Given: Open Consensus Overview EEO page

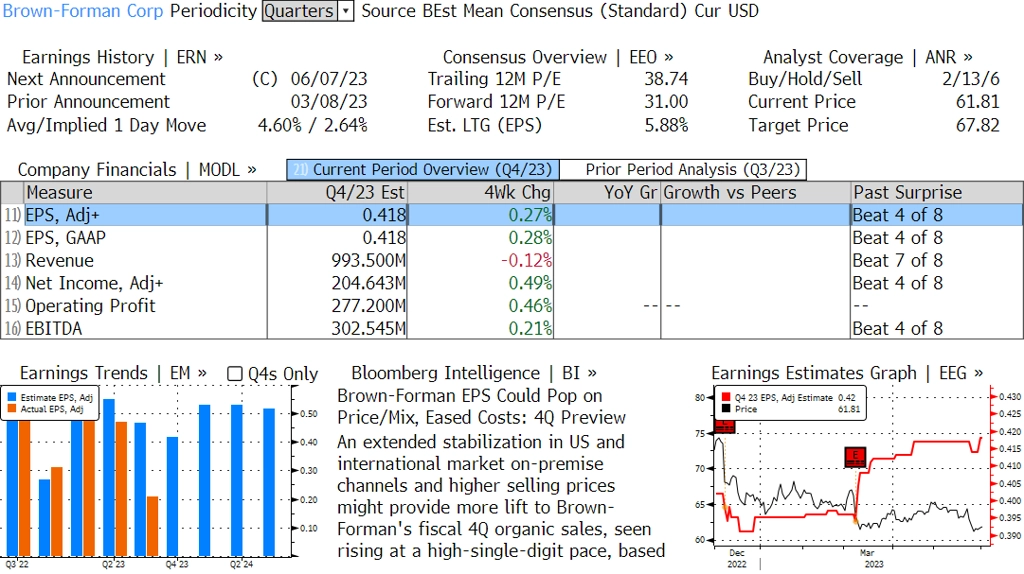Looking at the screenshot, I should 558,57.
